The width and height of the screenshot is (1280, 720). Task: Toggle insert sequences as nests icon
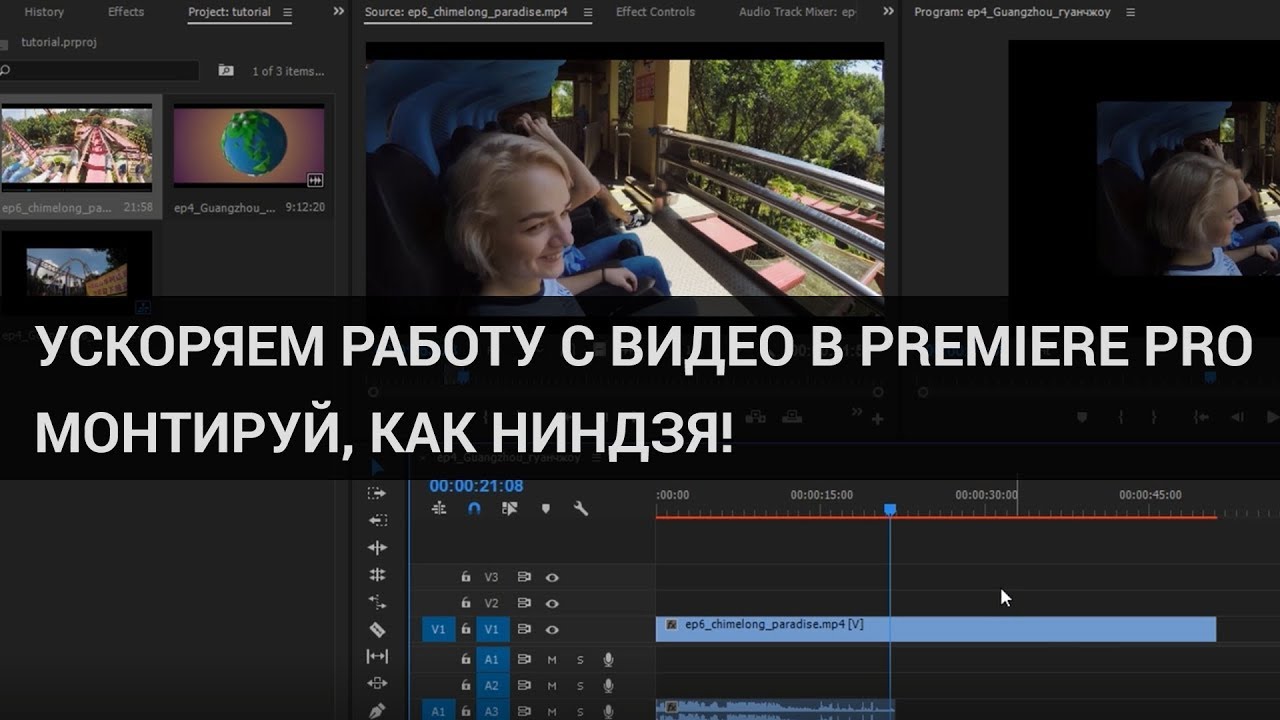point(439,508)
